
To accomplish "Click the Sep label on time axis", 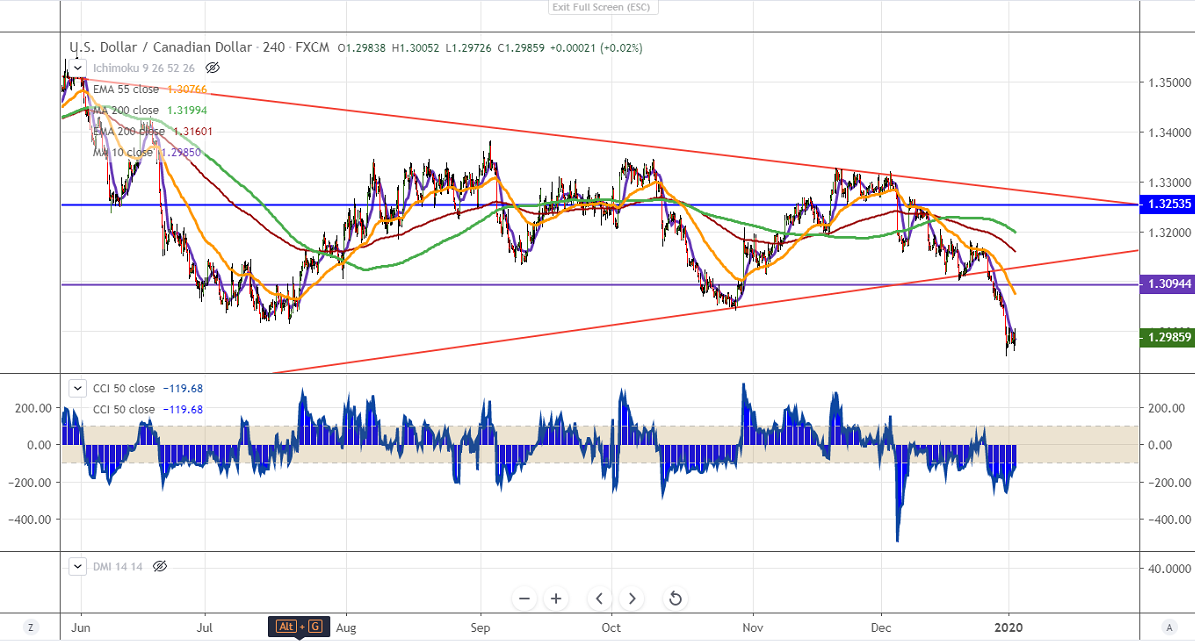I will (x=480, y=628).
